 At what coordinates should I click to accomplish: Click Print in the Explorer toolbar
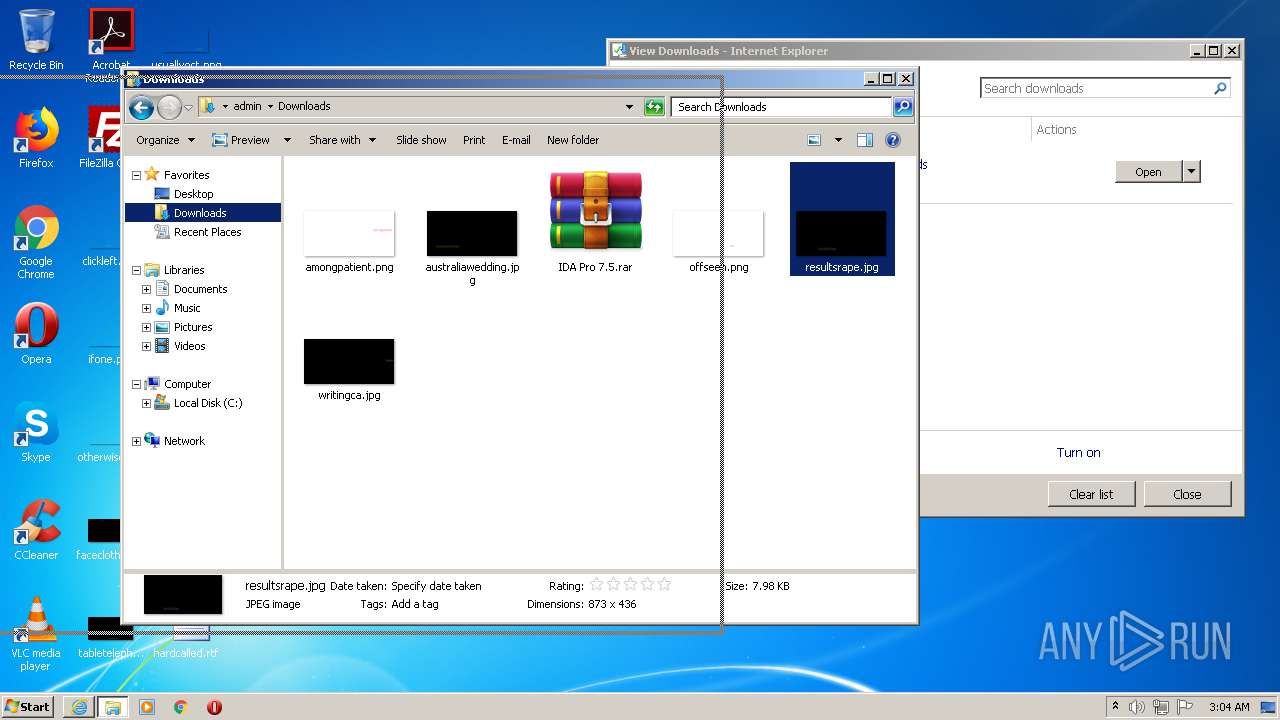474,140
